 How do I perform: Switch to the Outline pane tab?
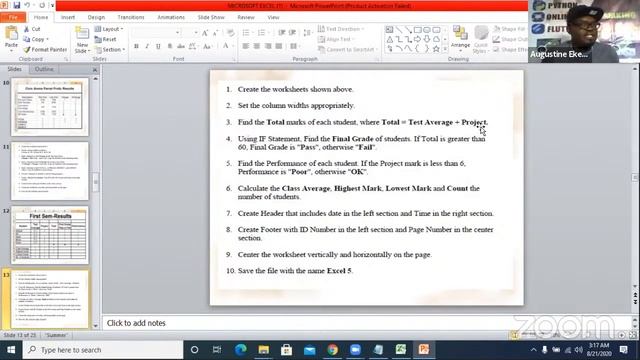[x=44, y=69]
